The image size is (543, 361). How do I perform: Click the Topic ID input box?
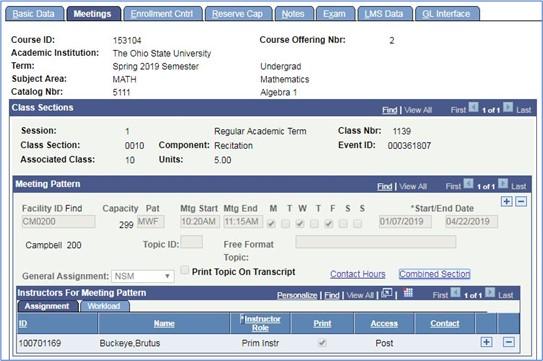[x=192, y=242]
